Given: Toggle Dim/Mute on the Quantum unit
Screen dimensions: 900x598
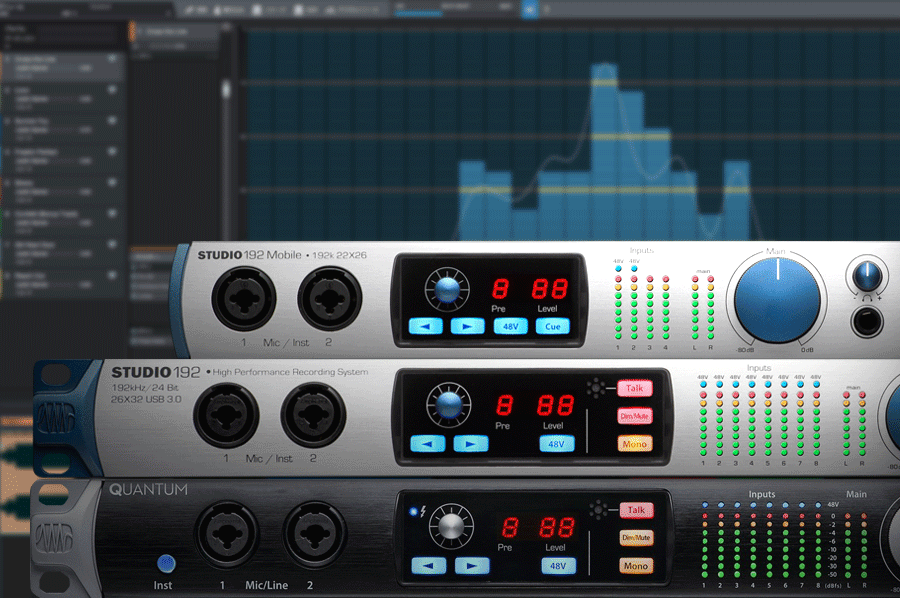Looking at the screenshot, I should [636, 538].
